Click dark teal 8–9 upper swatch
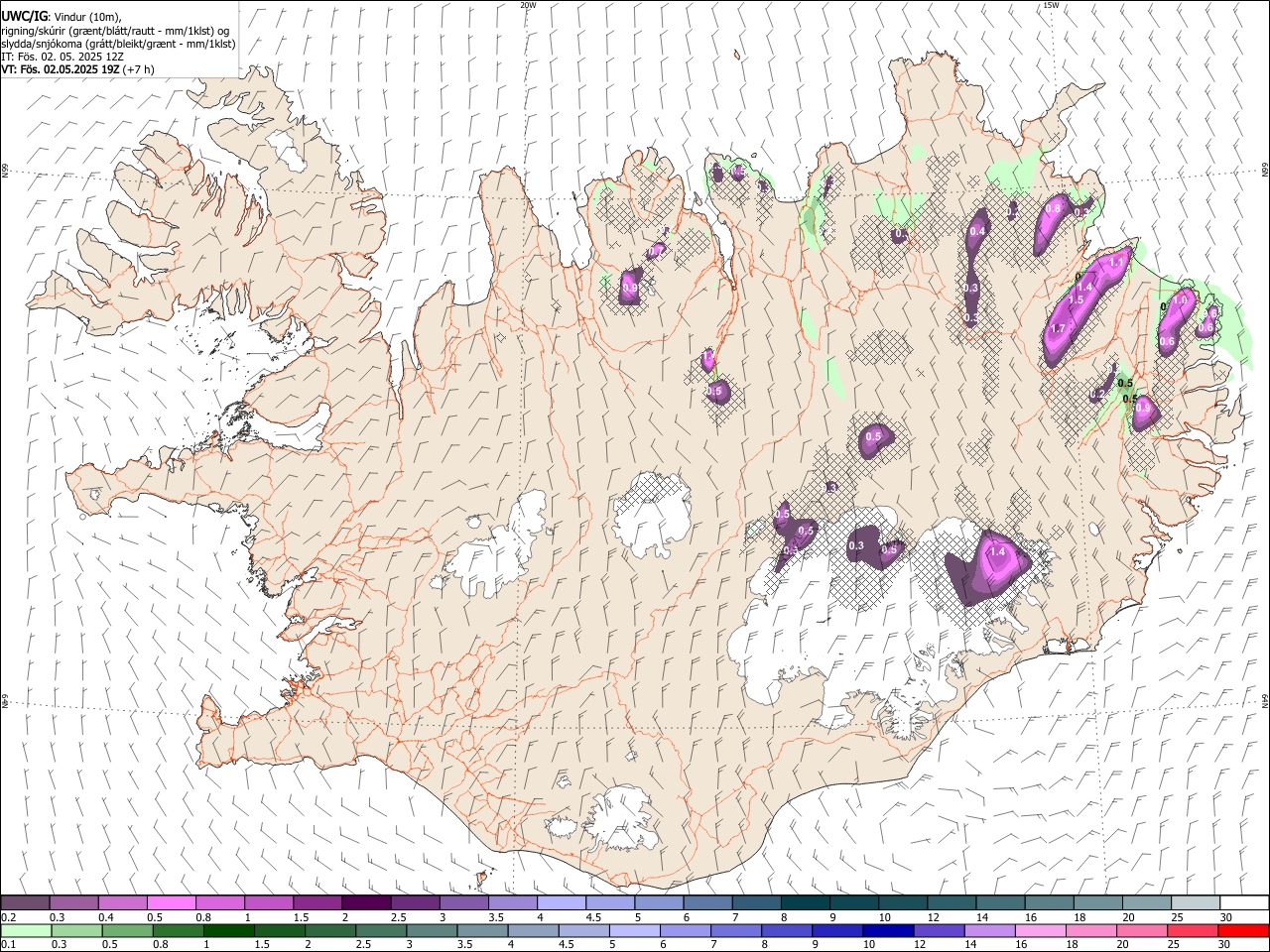 pos(805,902)
